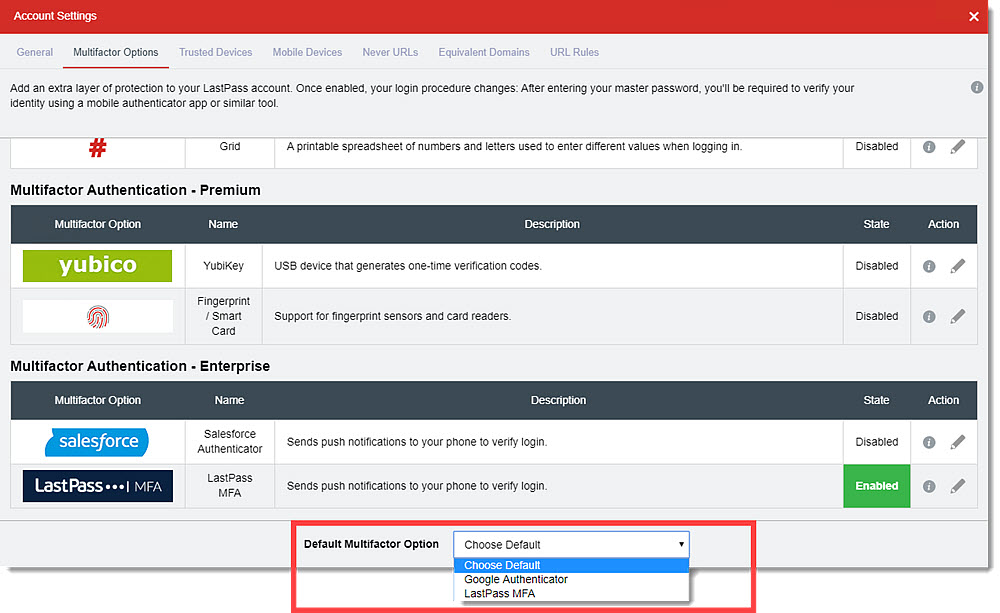Click Disabled state for YubiKey
The image size is (1000, 613).
coord(876,266)
